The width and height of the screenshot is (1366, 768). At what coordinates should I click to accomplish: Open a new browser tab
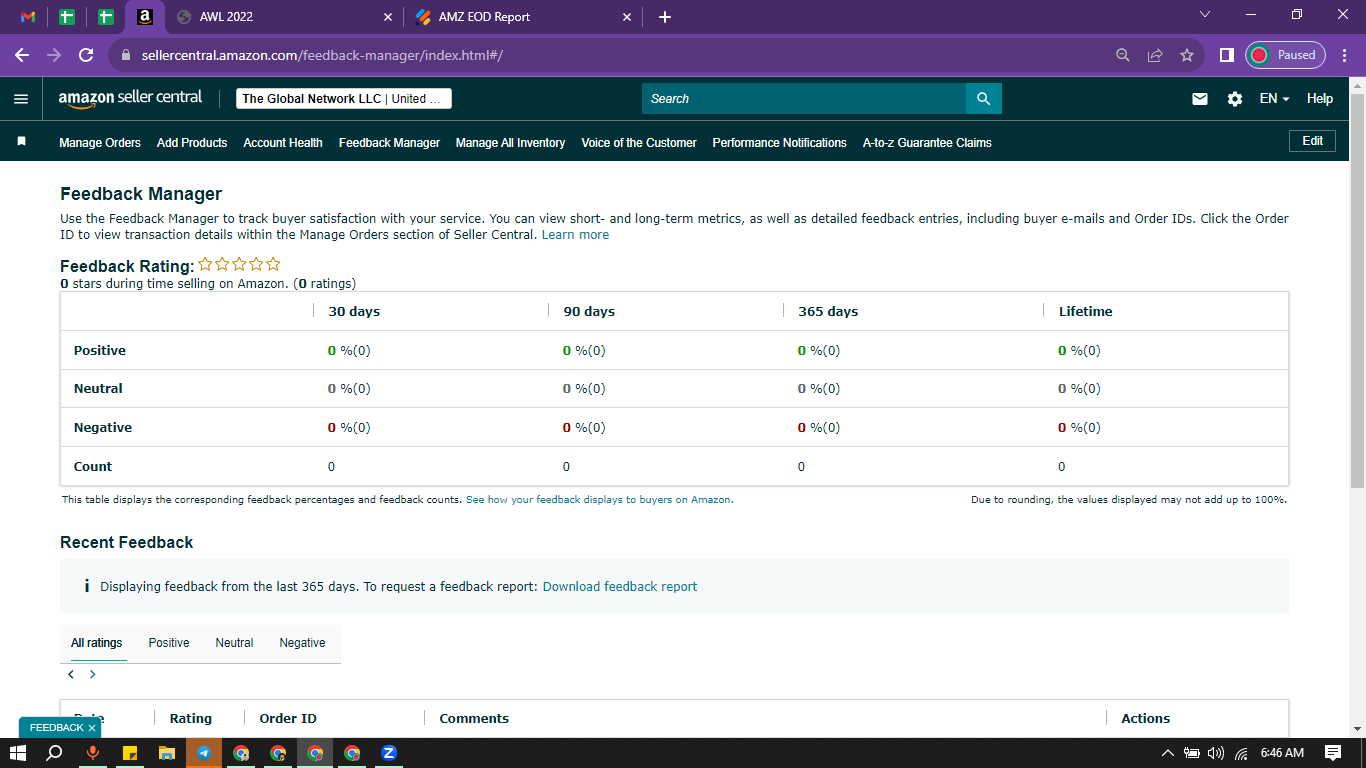coord(665,17)
